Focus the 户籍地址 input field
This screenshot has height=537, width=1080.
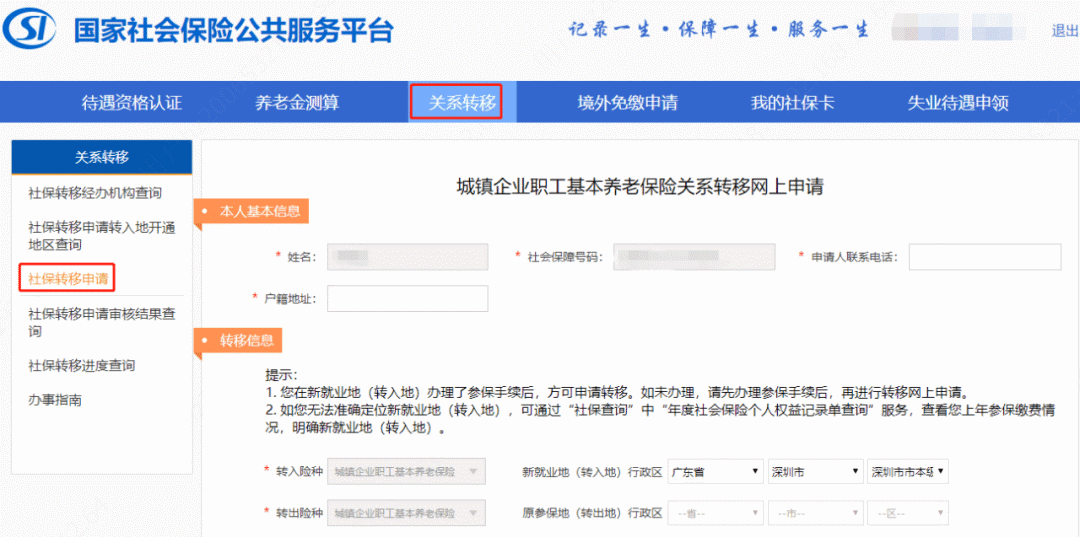(x=408, y=299)
